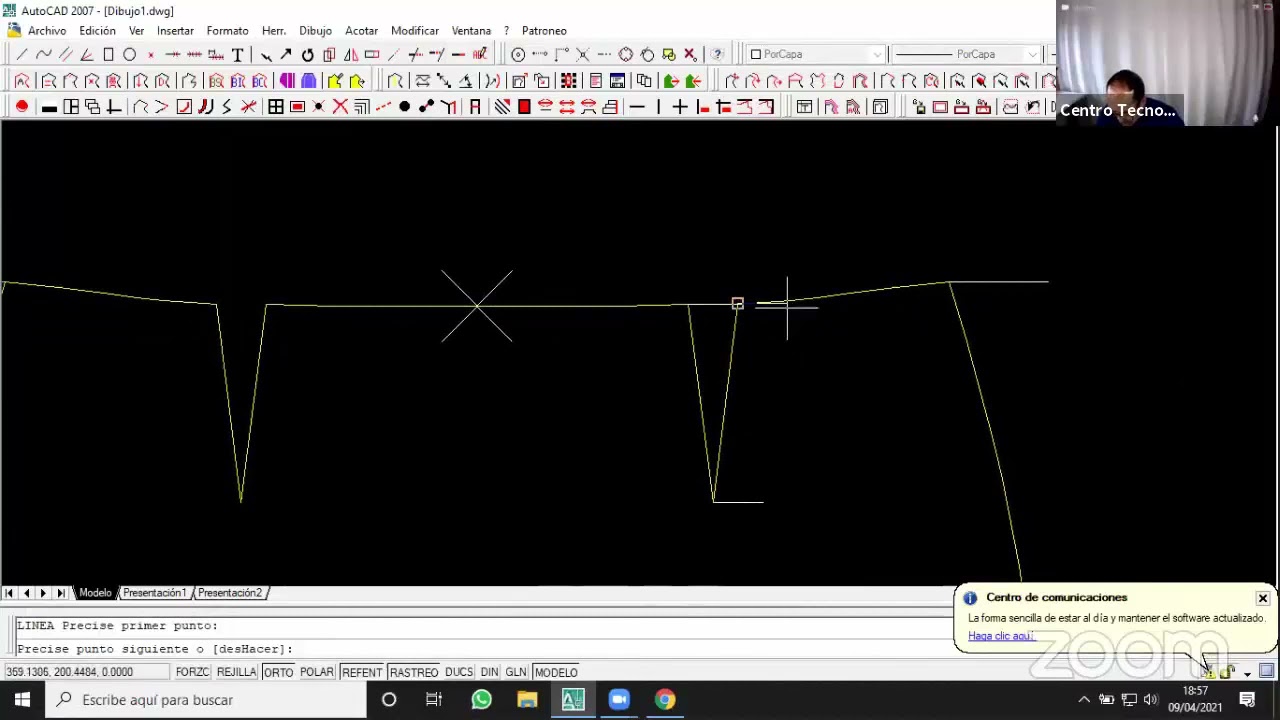This screenshot has width=1280, height=720.
Task: Expand hidden system tray icons chevron
Action: pyautogui.click(x=1084, y=700)
